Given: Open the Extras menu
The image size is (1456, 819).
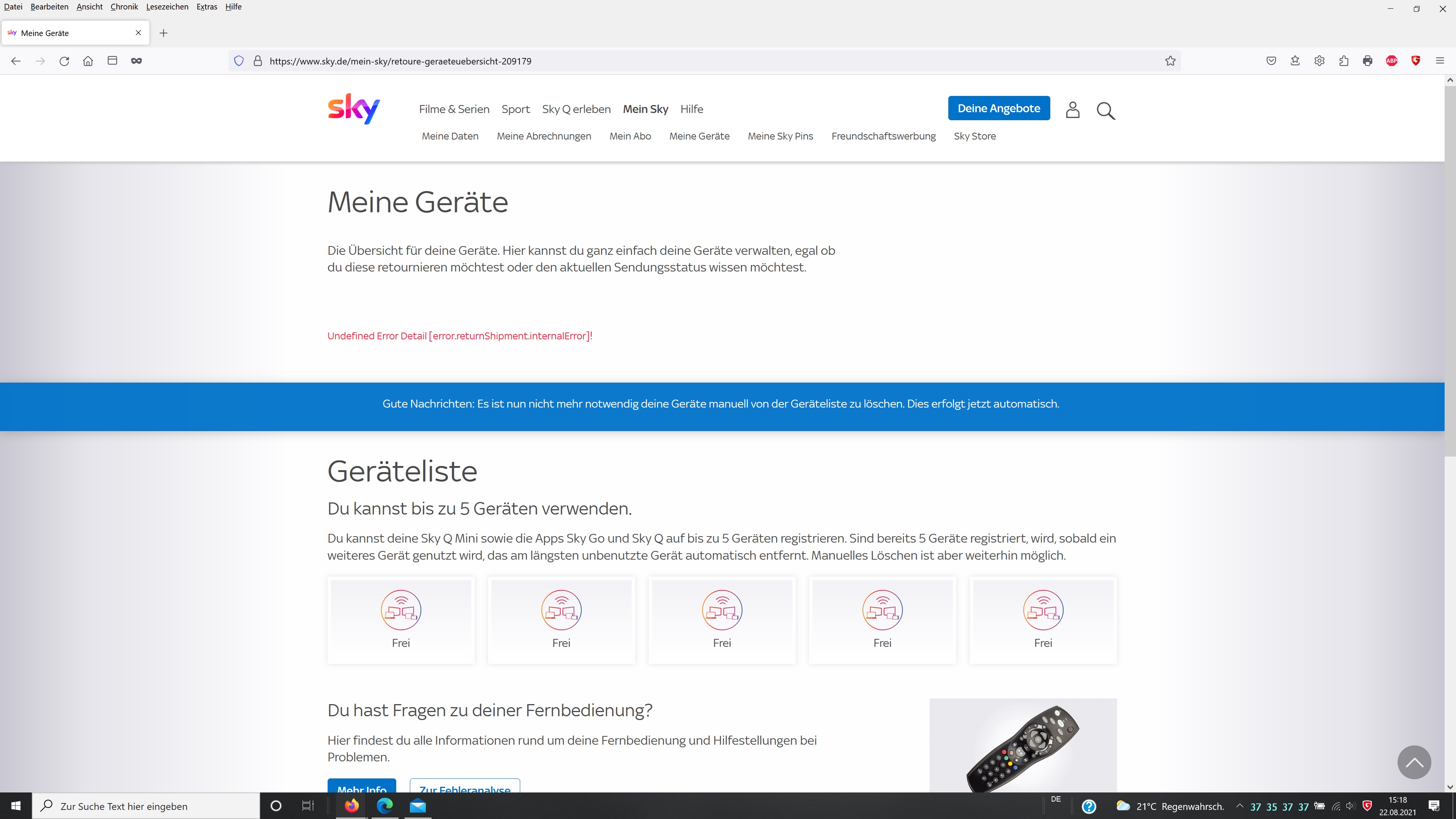Looking at the screenshot, I should [x=207, y=7].
